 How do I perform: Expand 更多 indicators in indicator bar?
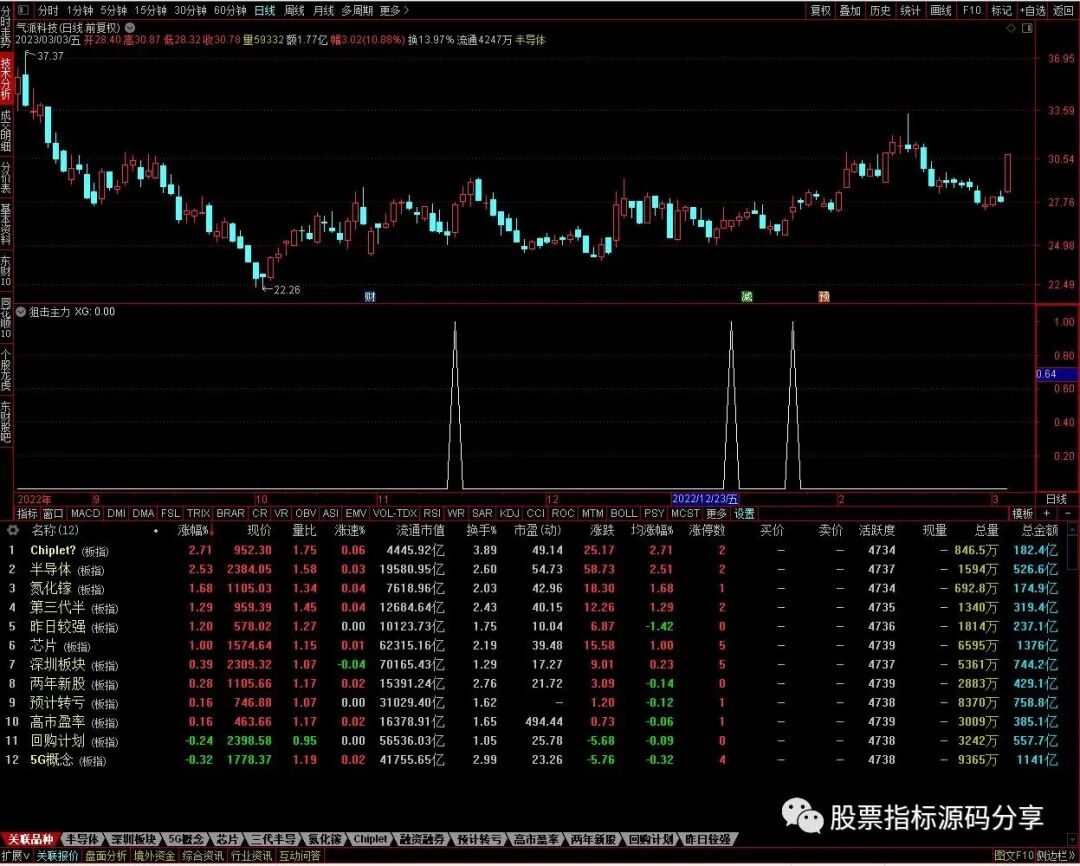716,513
